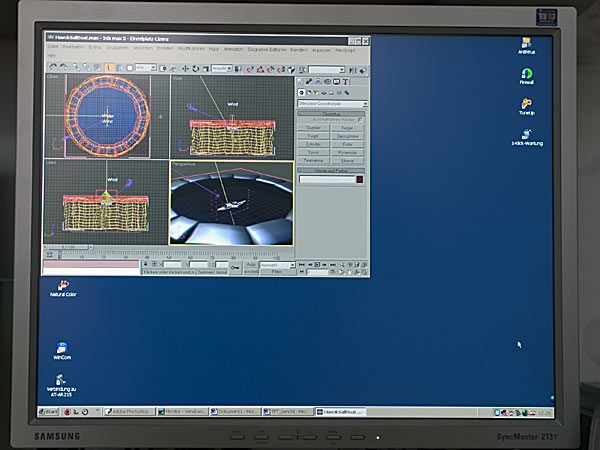Go to first animation frame
600x450 pixels.
tap(302, 264)
